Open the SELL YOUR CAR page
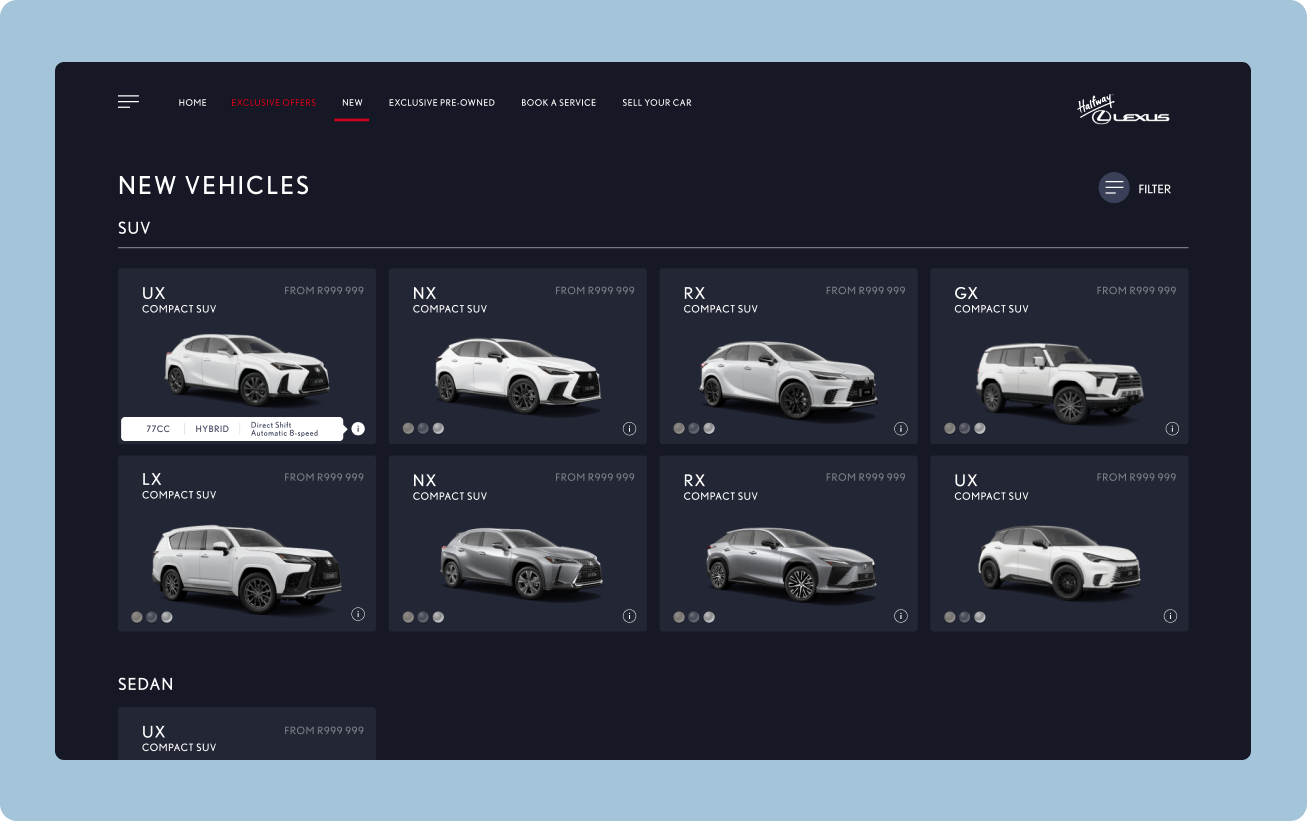 pyautogui.click(x=657, y=103)
